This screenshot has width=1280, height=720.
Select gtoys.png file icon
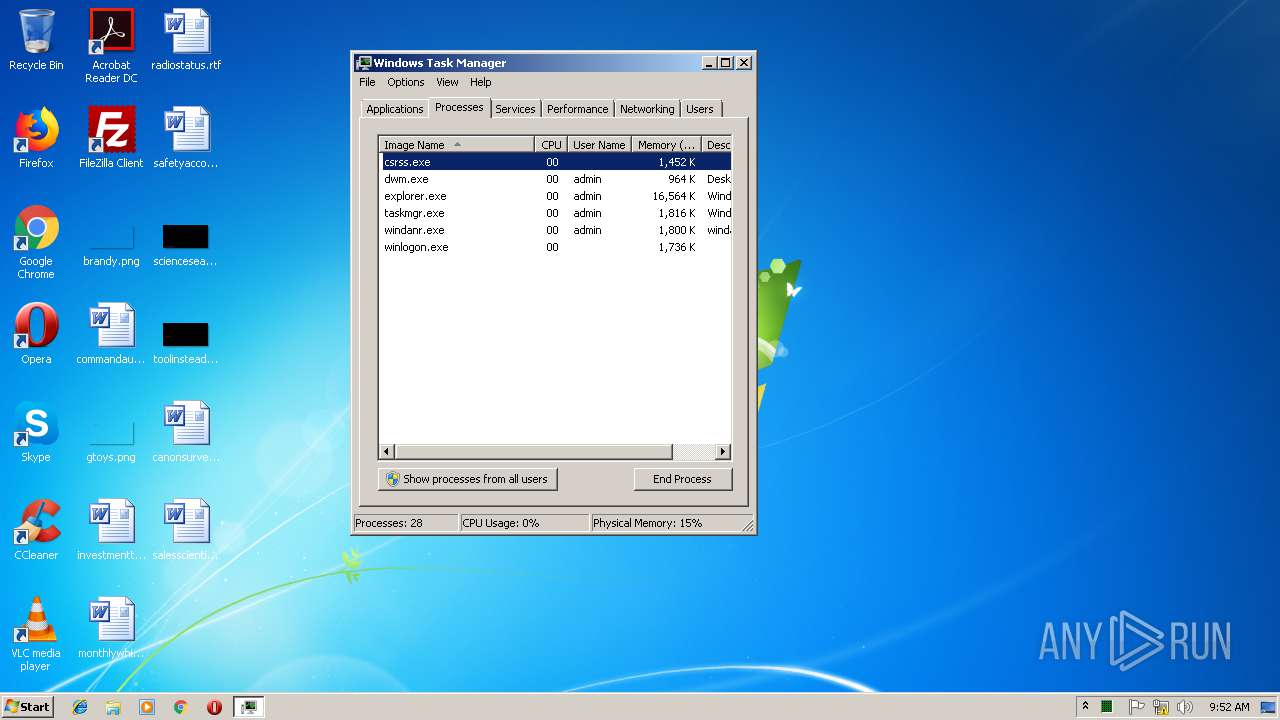pos(111,440)
